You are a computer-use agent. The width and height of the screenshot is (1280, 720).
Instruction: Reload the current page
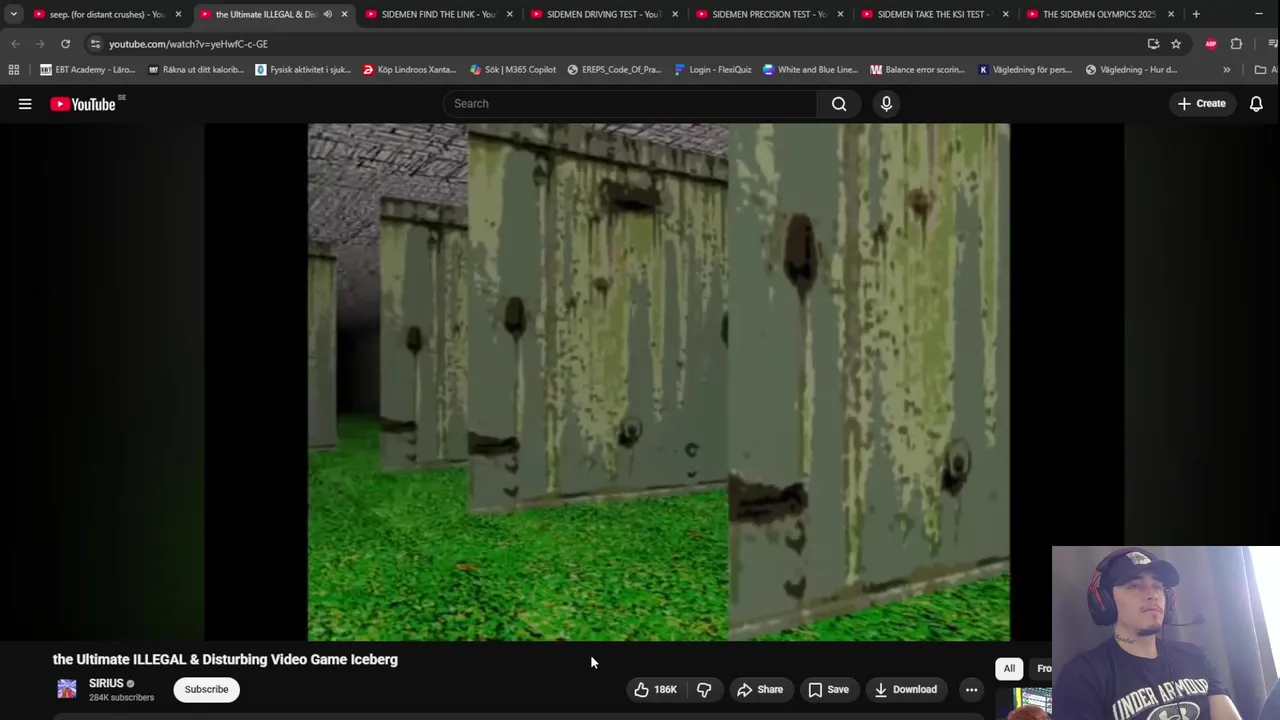[x=65, y=44]
